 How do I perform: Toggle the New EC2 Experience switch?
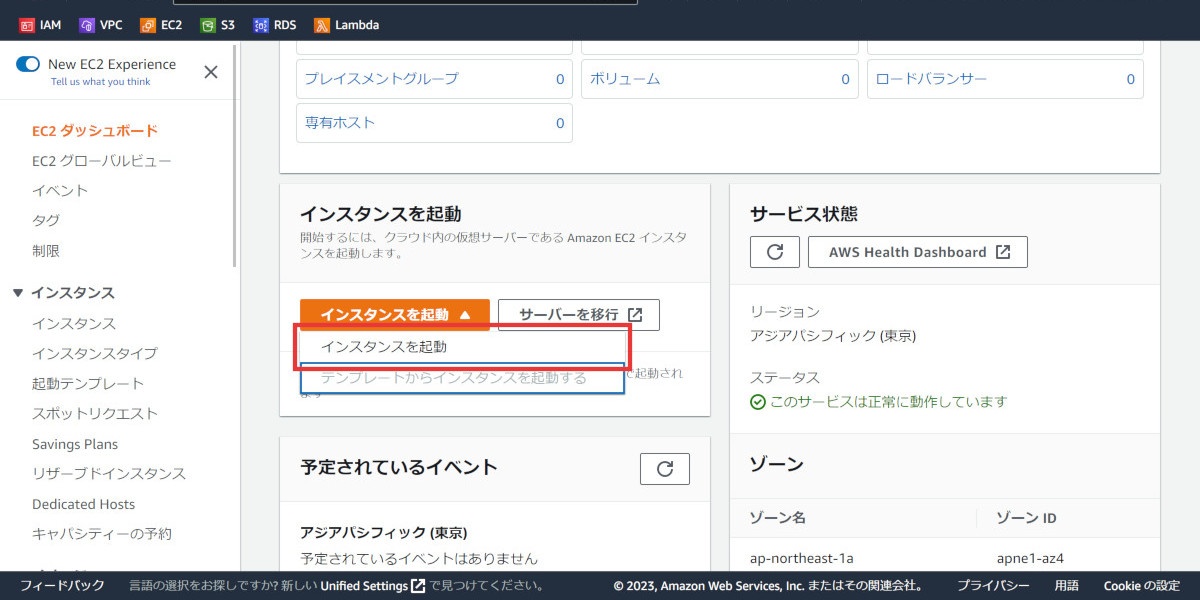[x=28, y=64]
